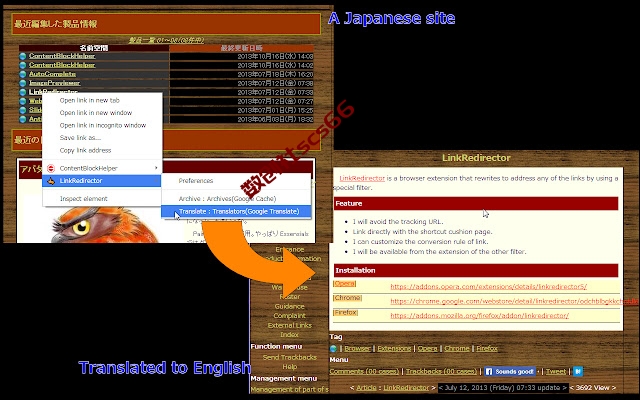Open Chrome webstore install URL
Image resolution: width=640 pixels, height=400 pixels.
(x=514, y=301)
